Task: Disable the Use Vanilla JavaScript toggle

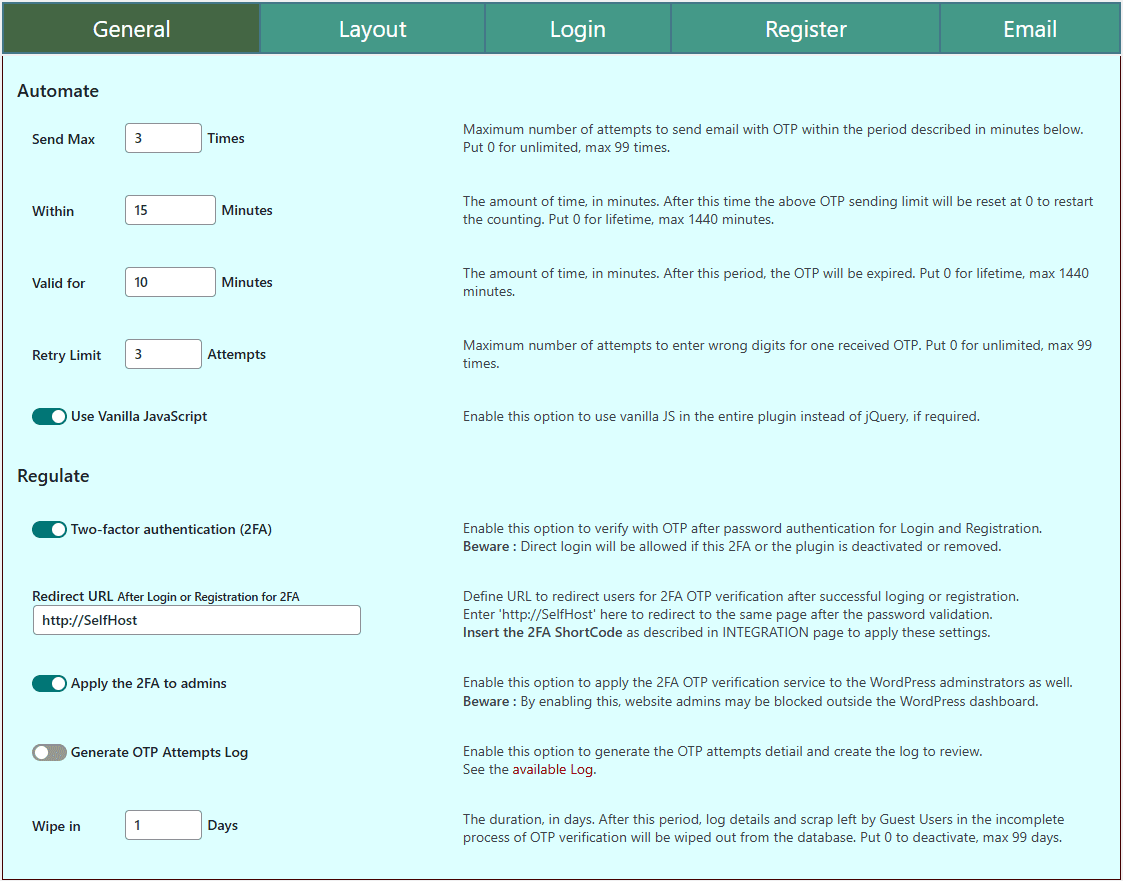Action: pyautogui.click(x=49, y=416)
